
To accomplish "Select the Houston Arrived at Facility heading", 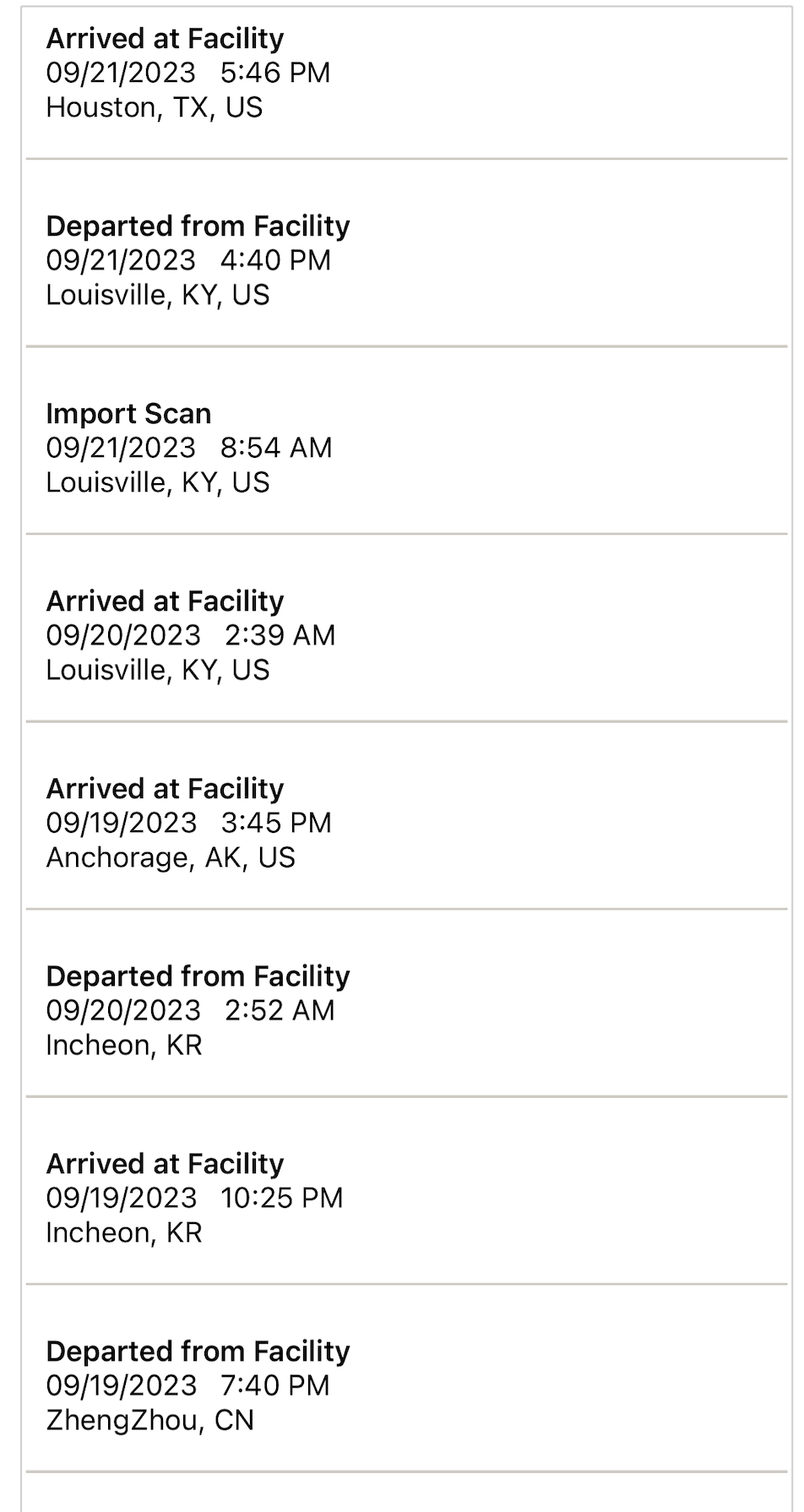I will pyautogui.click(x=165, y=39).
